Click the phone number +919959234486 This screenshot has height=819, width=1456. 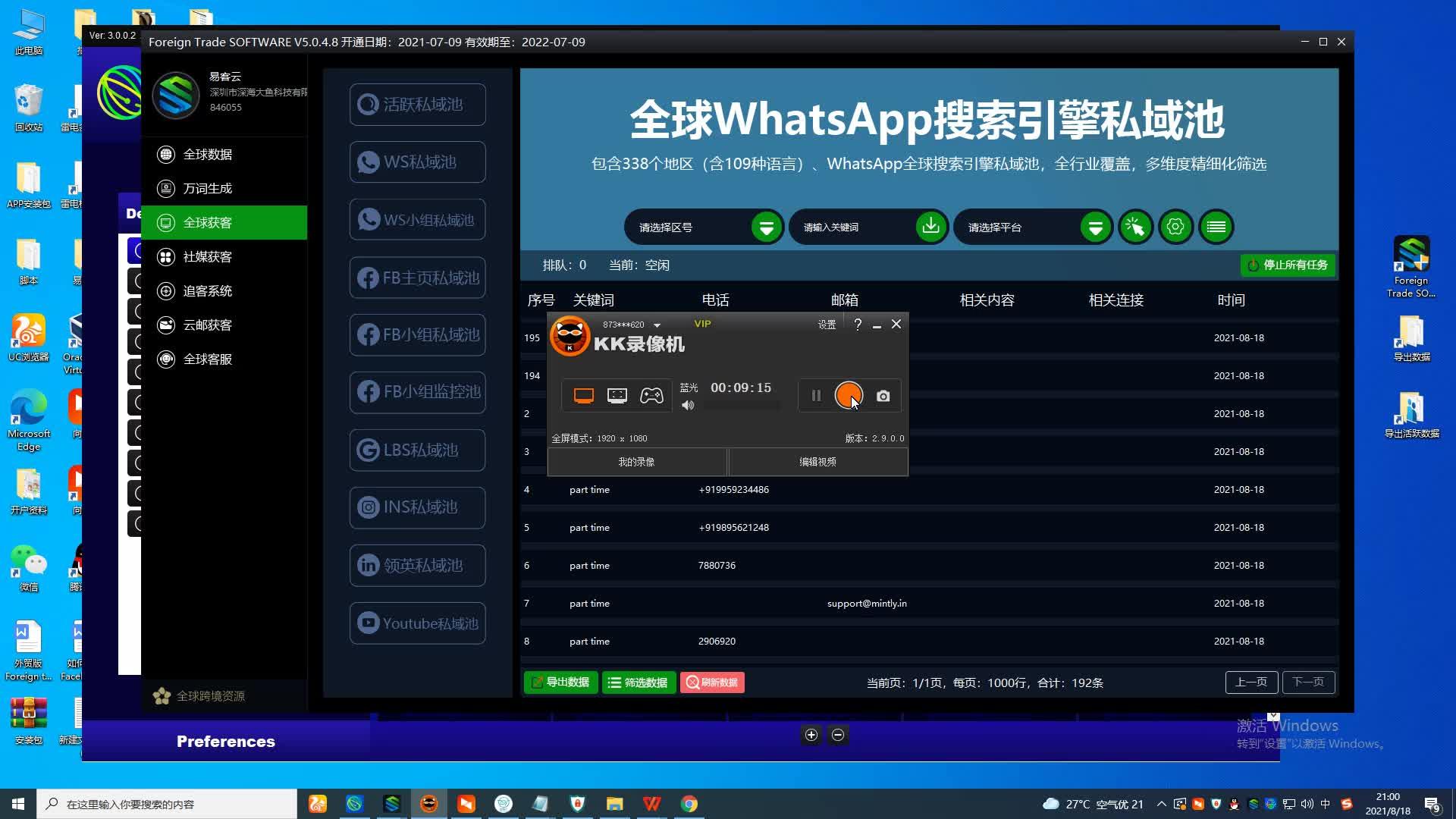pos(733,490)
